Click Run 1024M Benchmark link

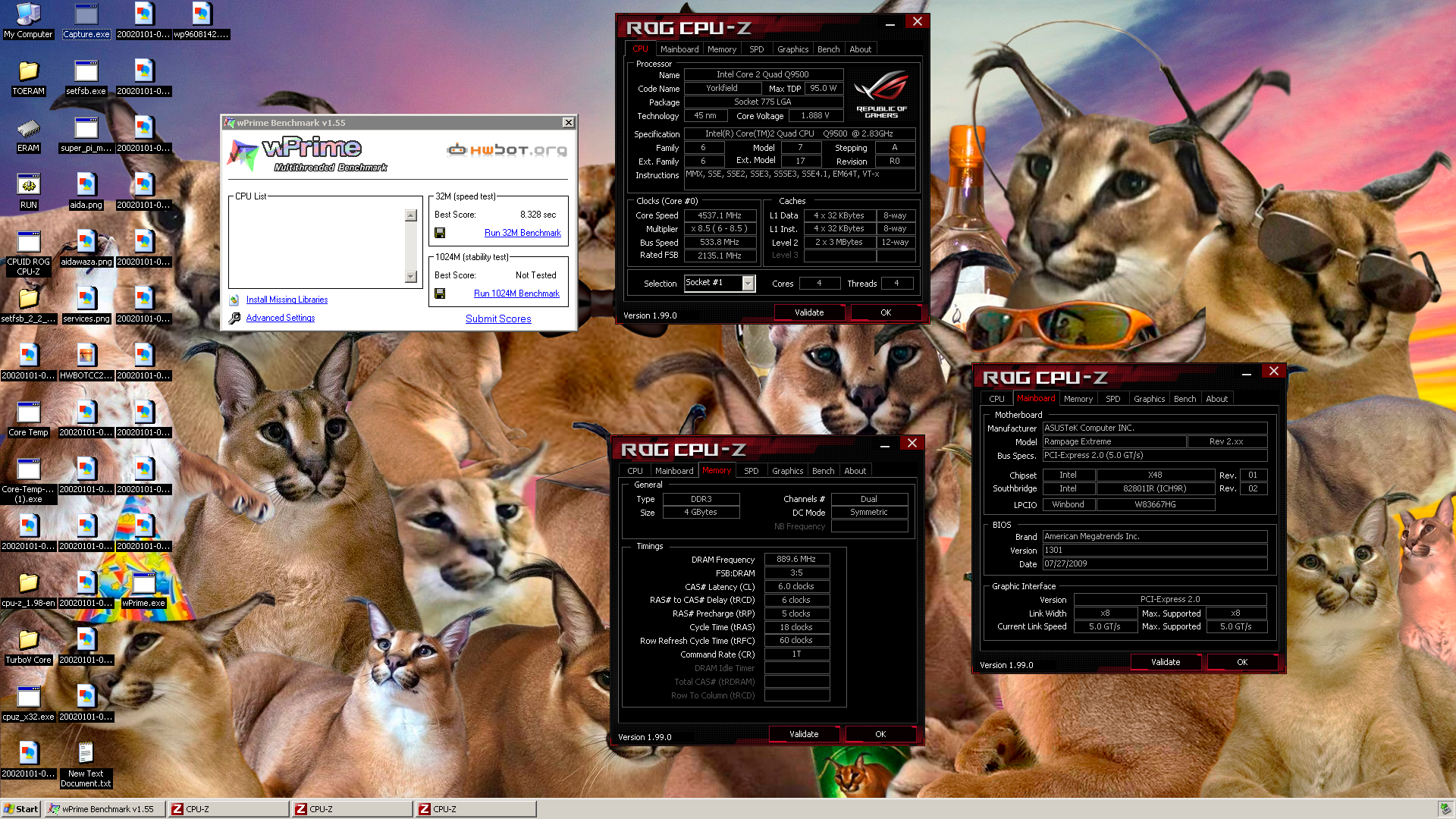516,293
